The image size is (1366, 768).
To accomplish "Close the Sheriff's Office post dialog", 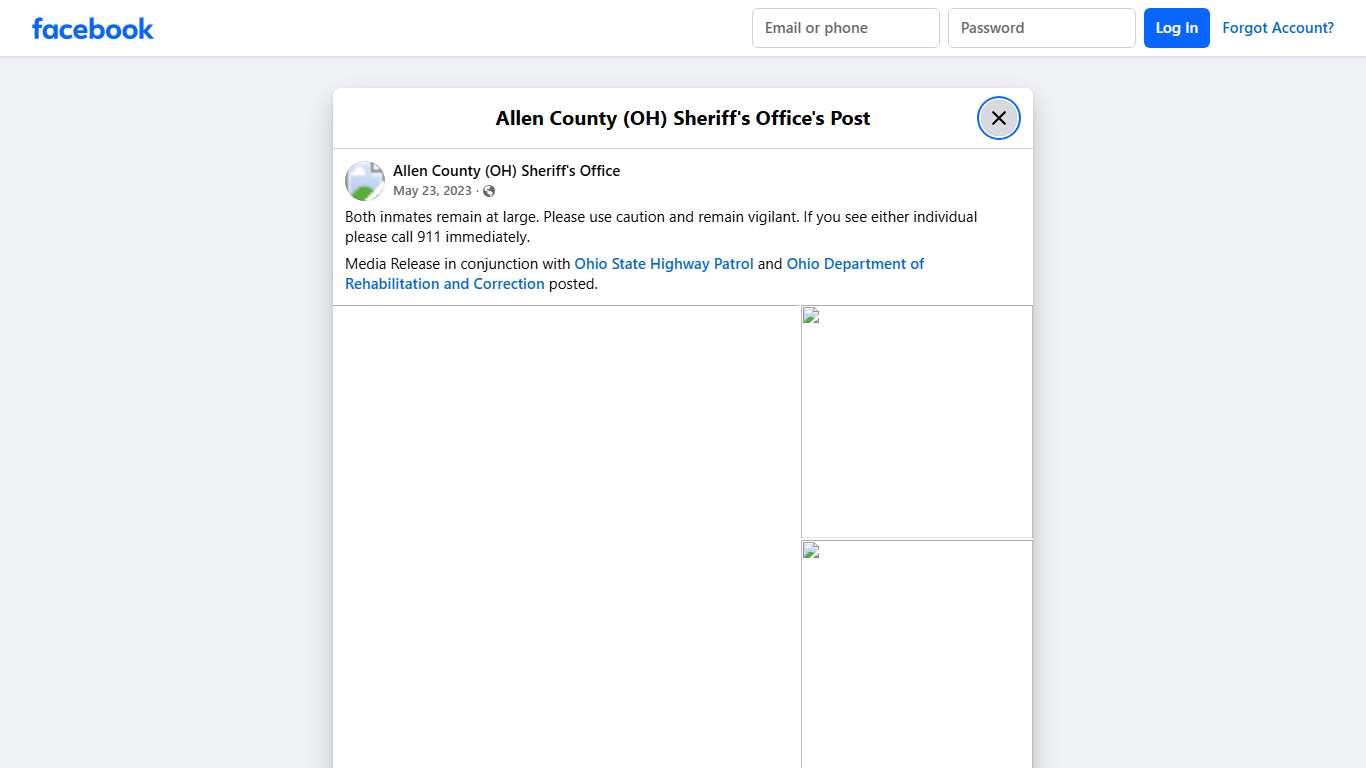I will tap(998, 118).
